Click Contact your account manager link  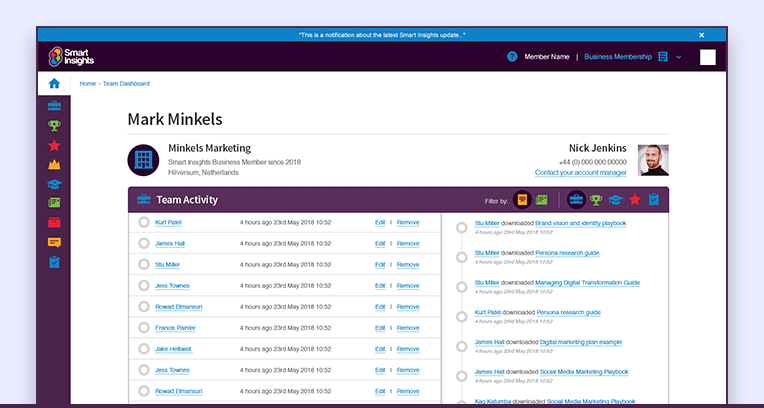(581, 173)
